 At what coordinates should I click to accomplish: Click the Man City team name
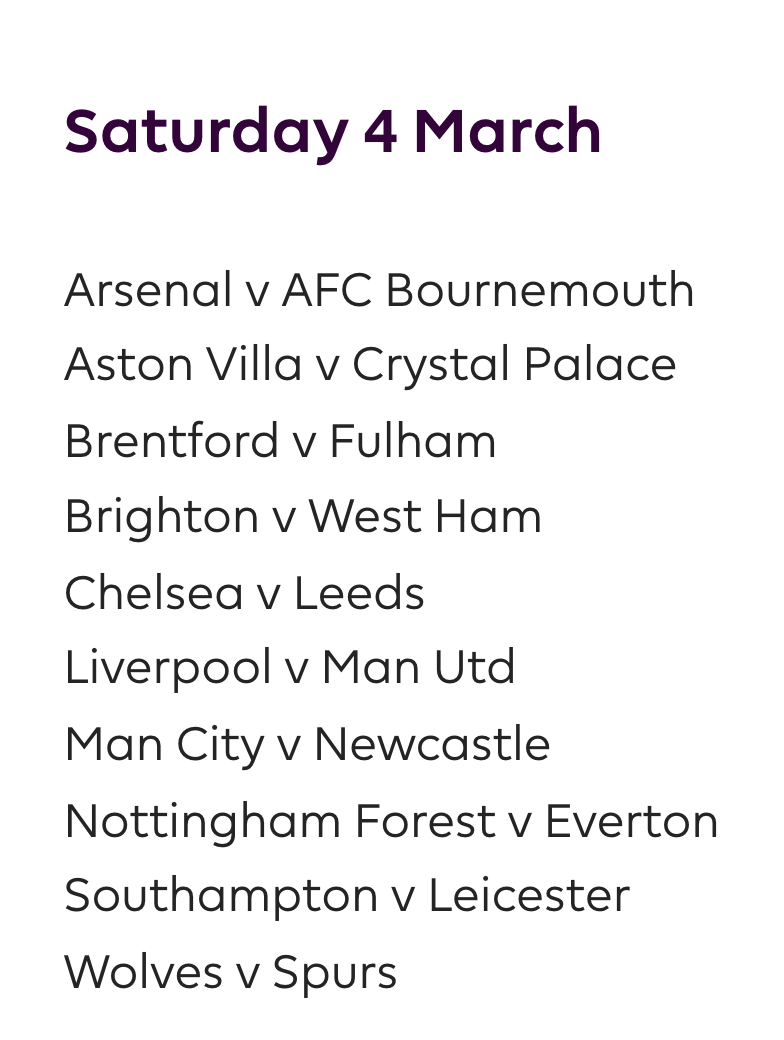(x=164, y=745)
